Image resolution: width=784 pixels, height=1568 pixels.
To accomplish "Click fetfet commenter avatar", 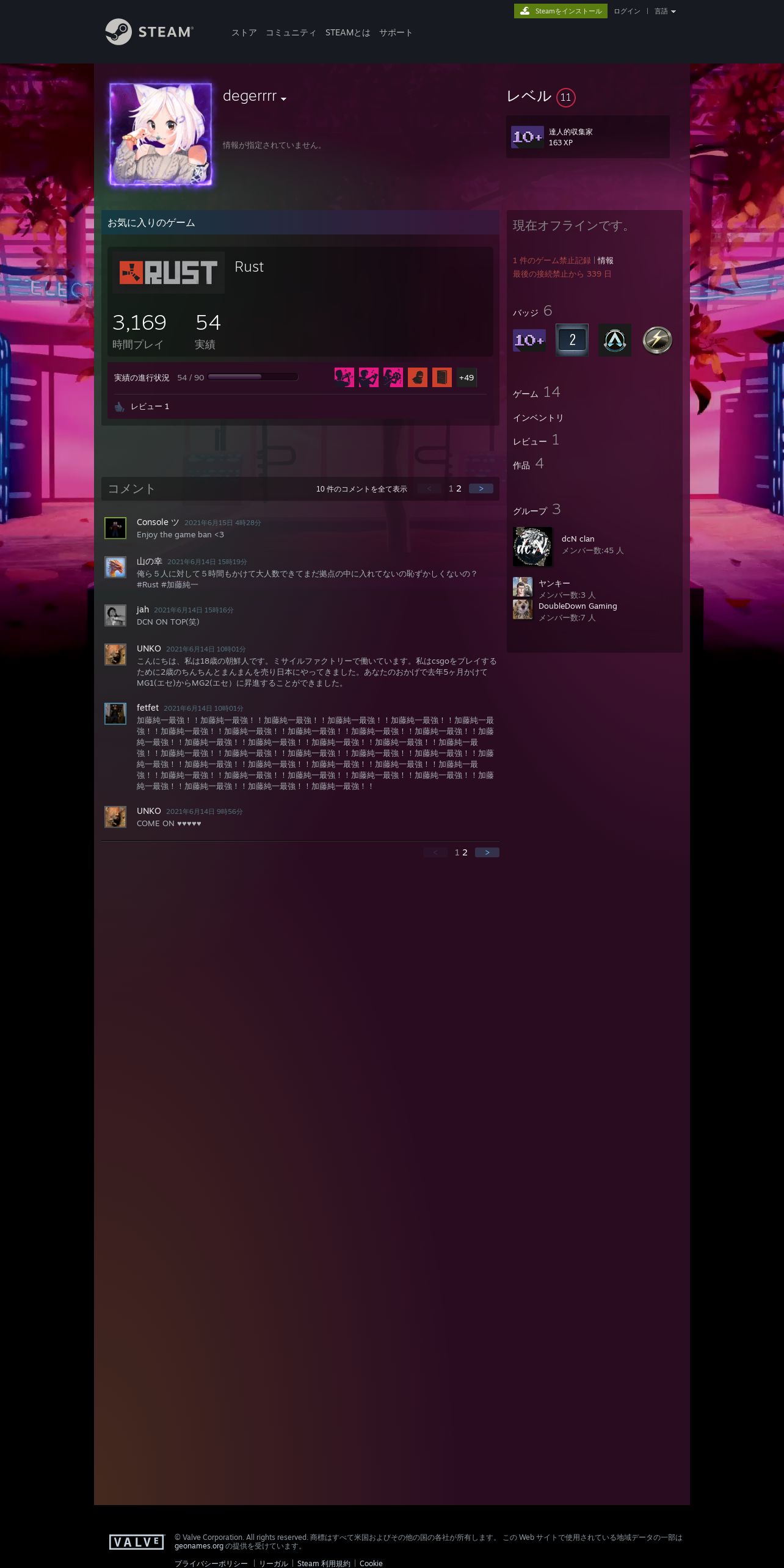I will pyautogui.click(x=115, y=714).
